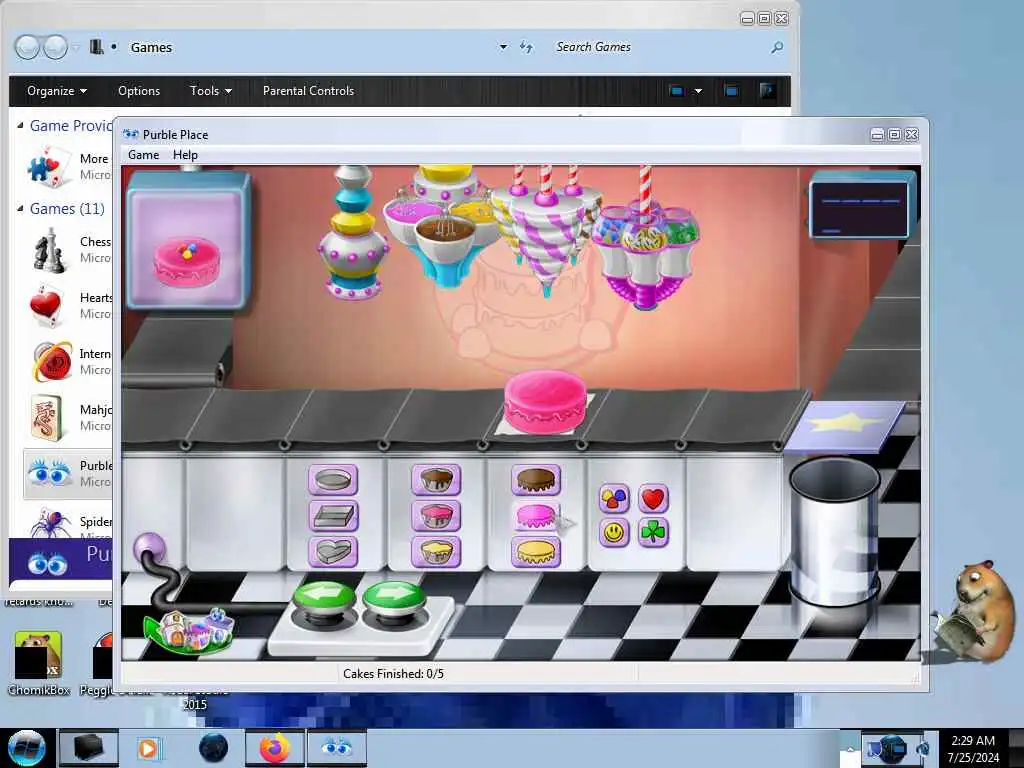Open the Game menu in Purble Place

pyautogui.click(x=144, y=155)
